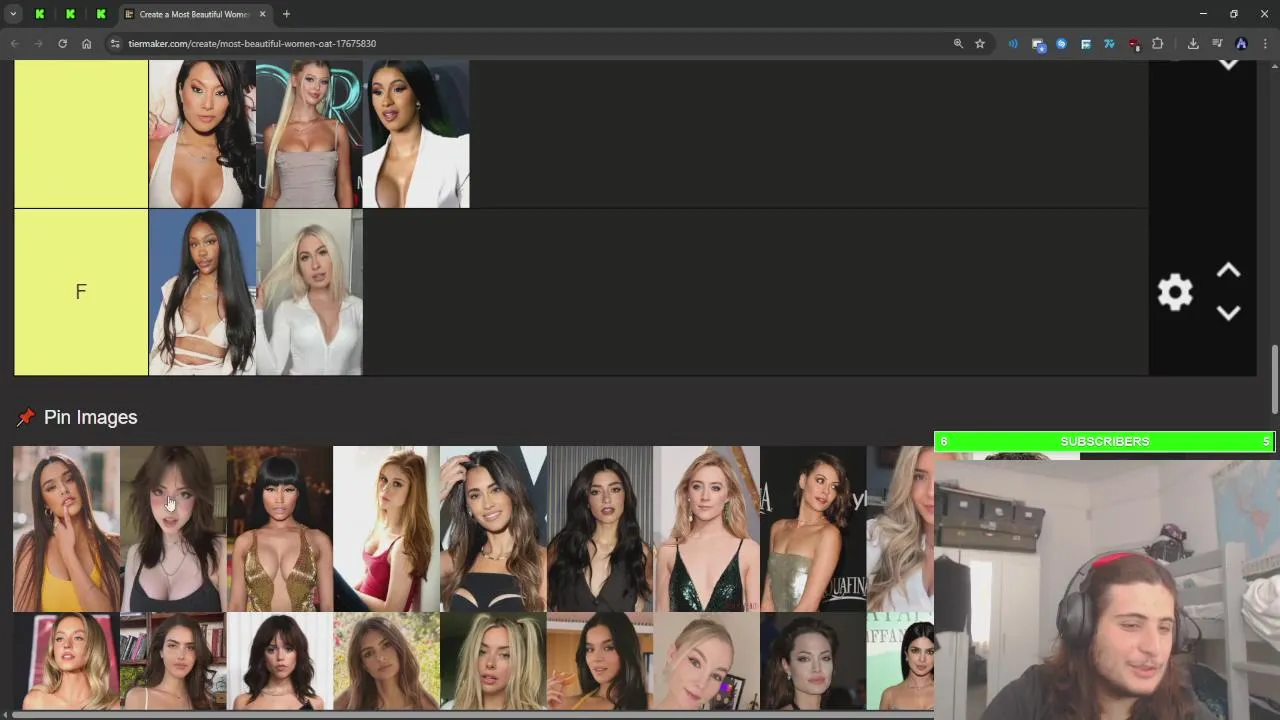Viewport: 1280px width, 720px height.
Task: Open the Extensions puzzle-piece menu
Action: coord(1158,44)
